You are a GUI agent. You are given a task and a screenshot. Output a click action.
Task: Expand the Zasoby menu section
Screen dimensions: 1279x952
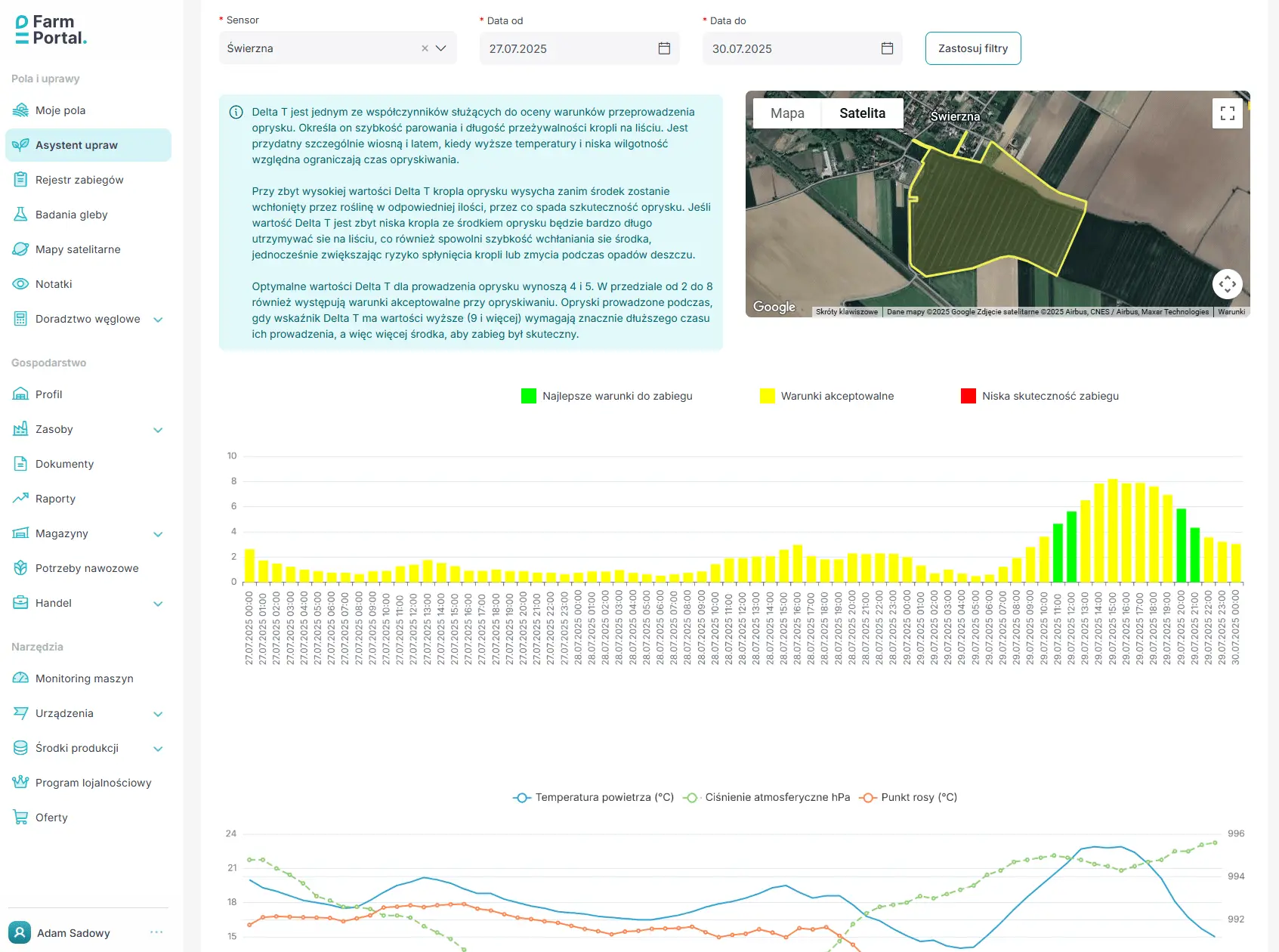pos(158,430)
